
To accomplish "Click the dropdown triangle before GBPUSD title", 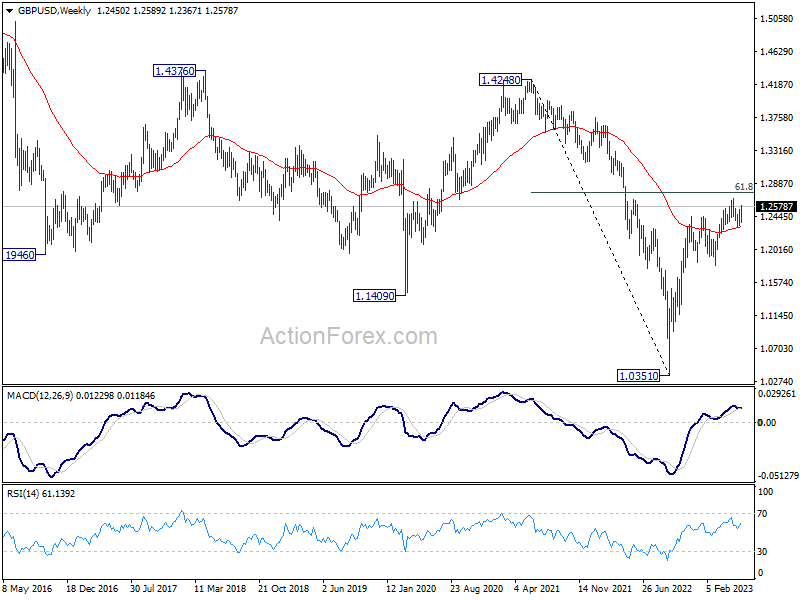I will click(10, 11).
